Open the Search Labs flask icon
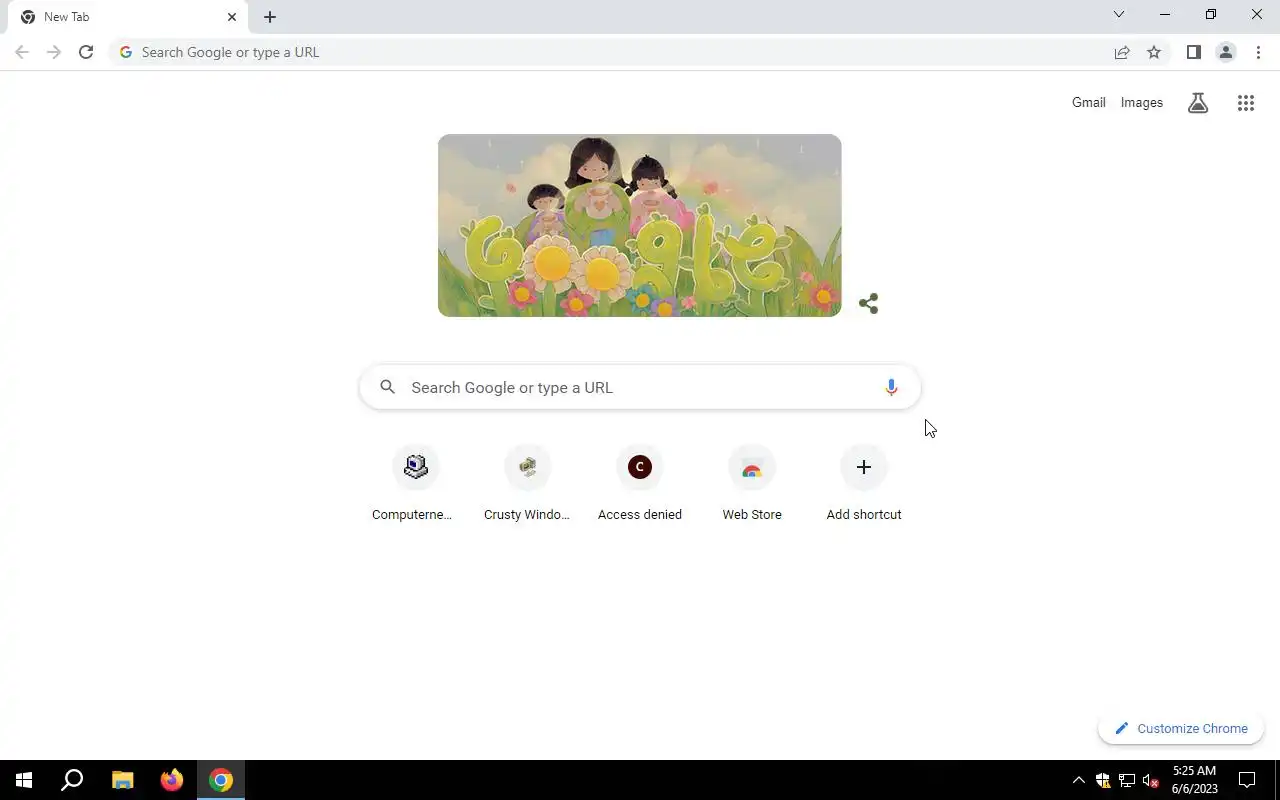 (1198, 103)
